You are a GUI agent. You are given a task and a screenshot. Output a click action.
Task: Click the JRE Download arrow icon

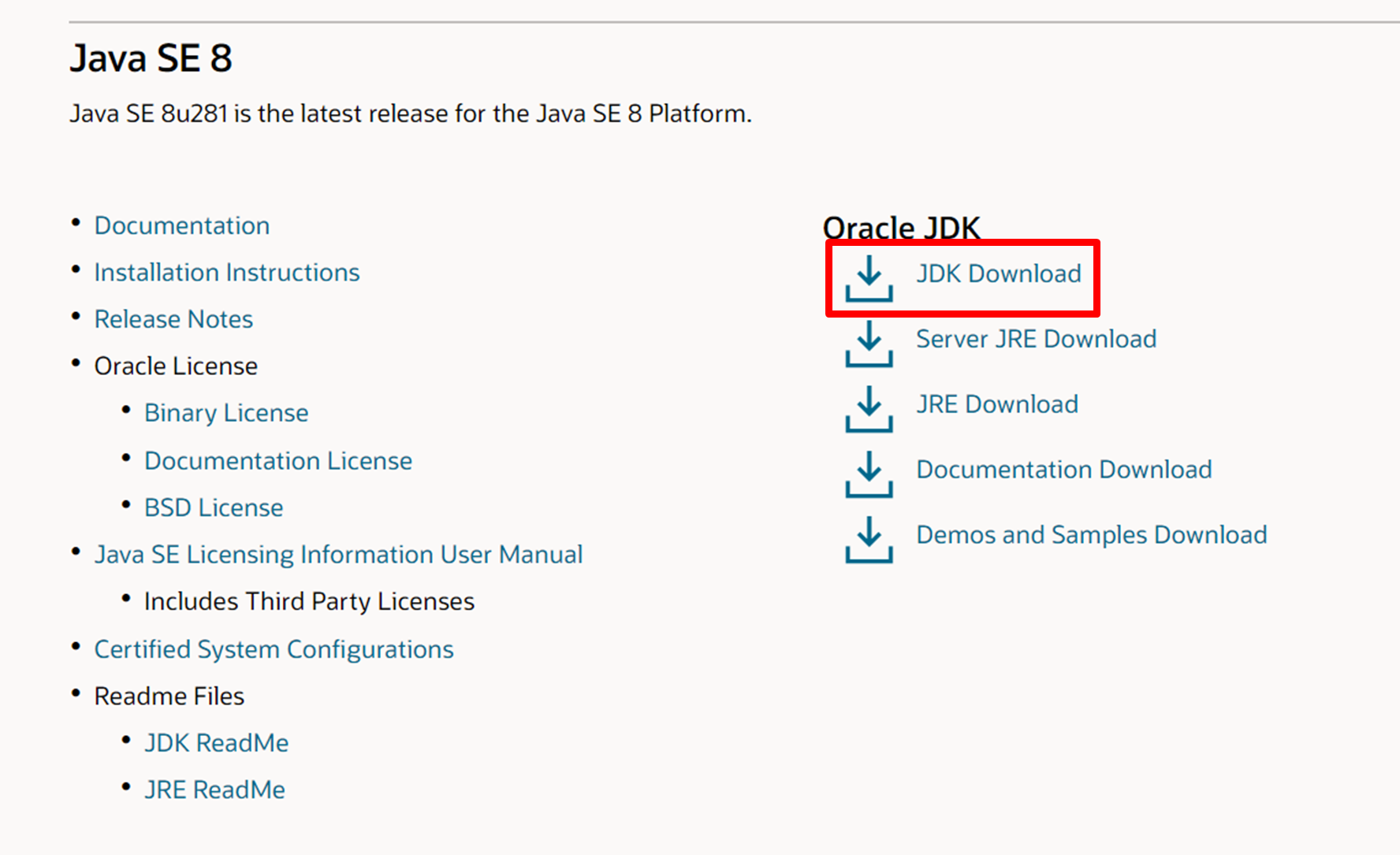(869, 410)
